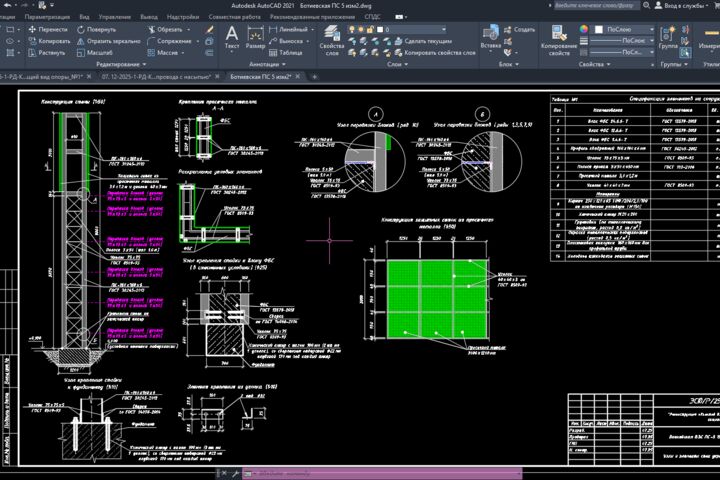The width and height of the screenshot is (720, 480).
Task: Click the Создать block button
Action: 519,29
